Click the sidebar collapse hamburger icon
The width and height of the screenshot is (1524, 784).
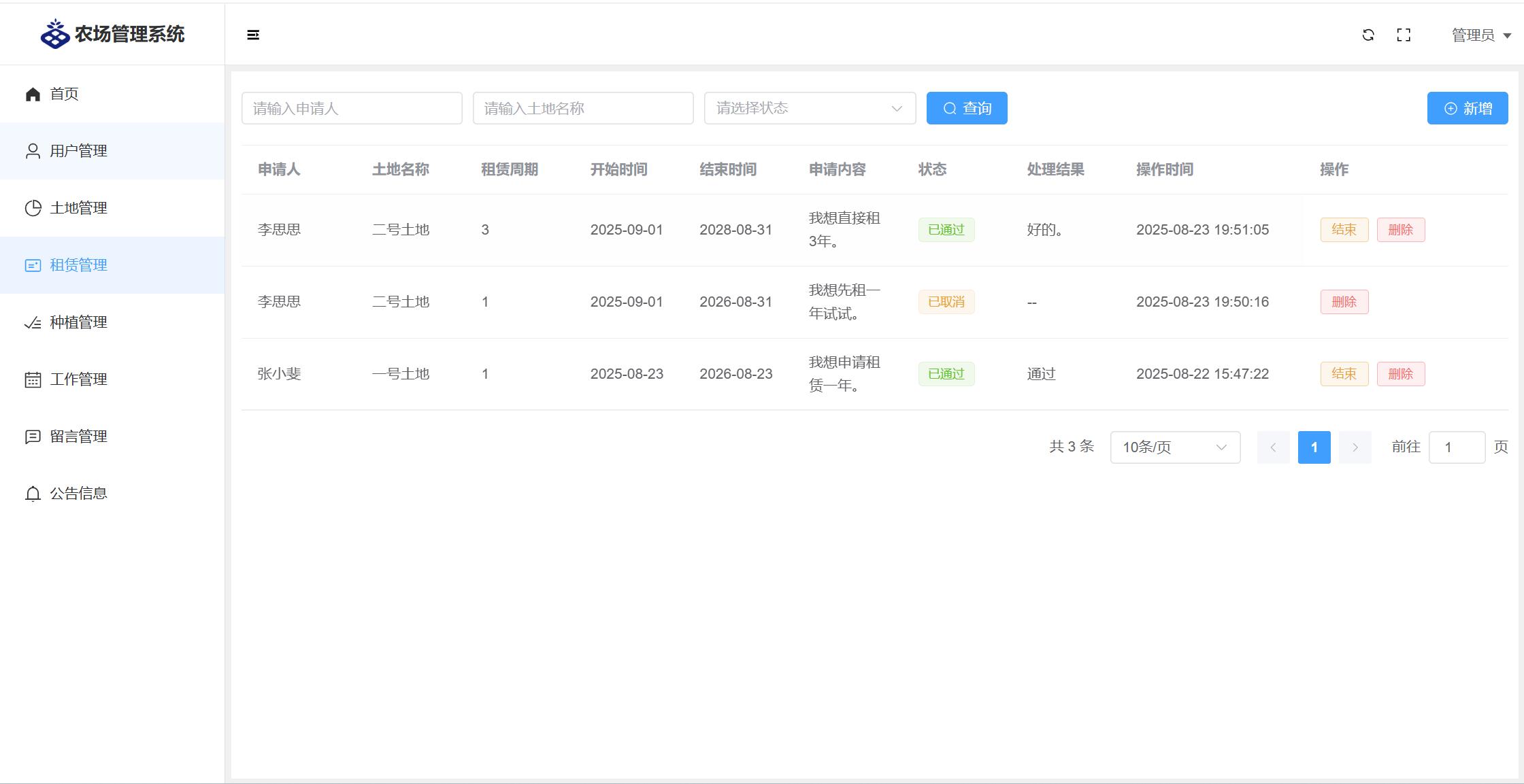tap(253, 35)
